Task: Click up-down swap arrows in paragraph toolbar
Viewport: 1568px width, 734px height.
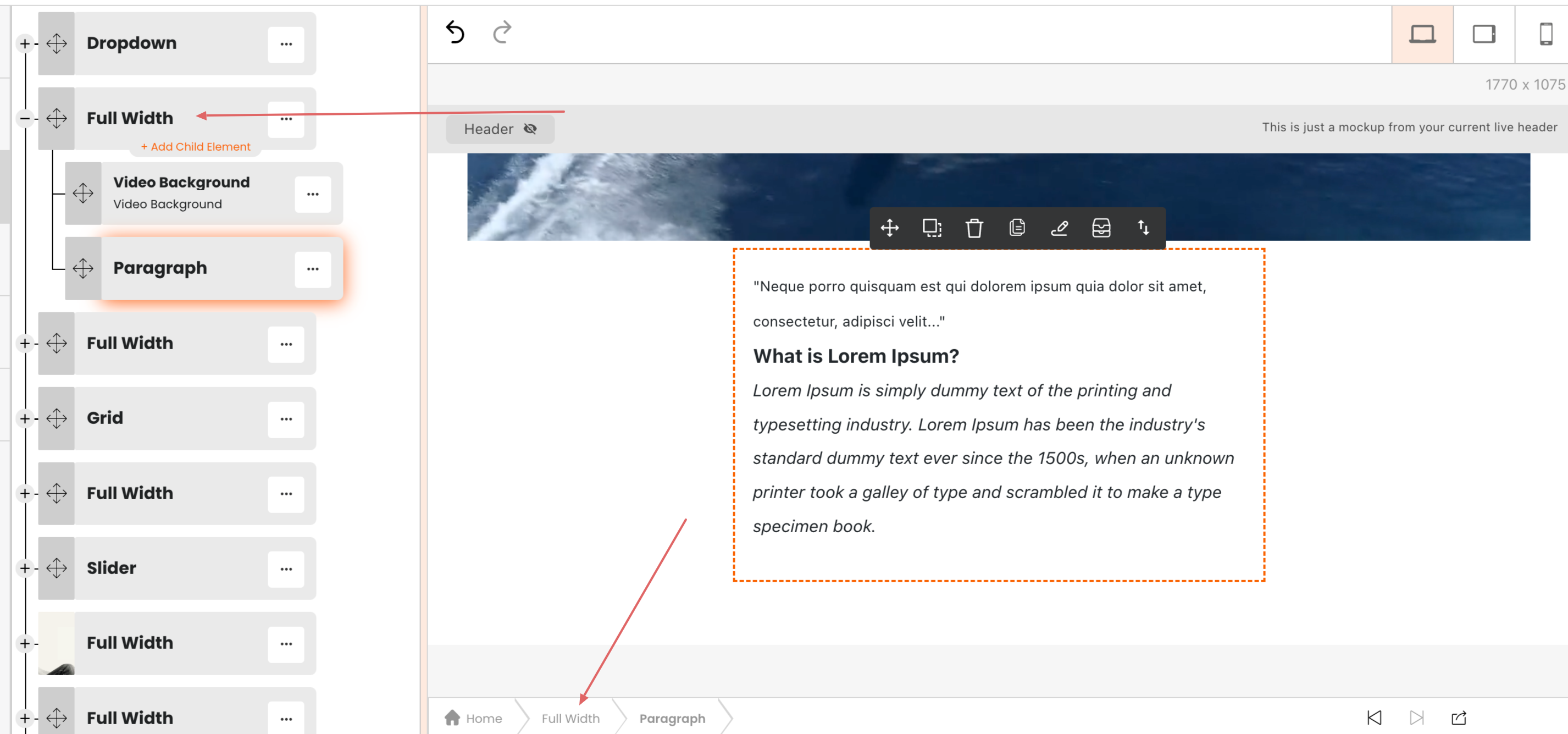Action: click(1143, 228)
